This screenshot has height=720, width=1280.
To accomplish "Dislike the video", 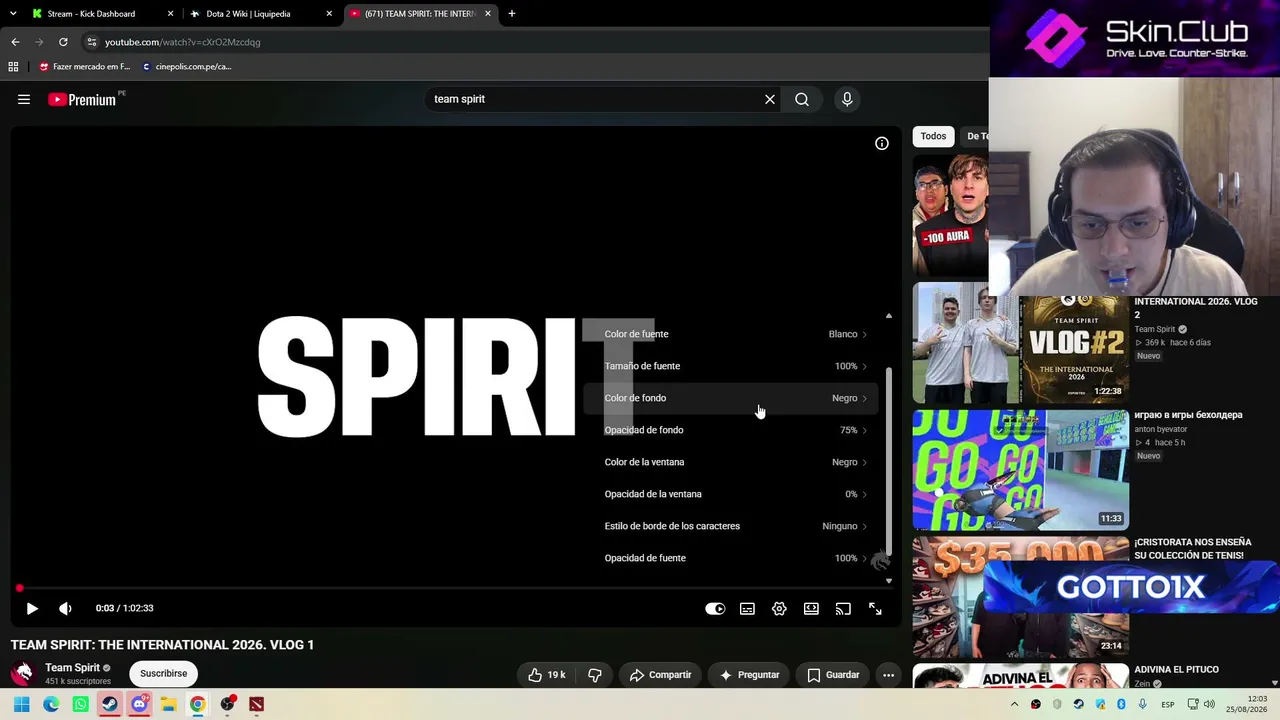I will click(594, 675).
